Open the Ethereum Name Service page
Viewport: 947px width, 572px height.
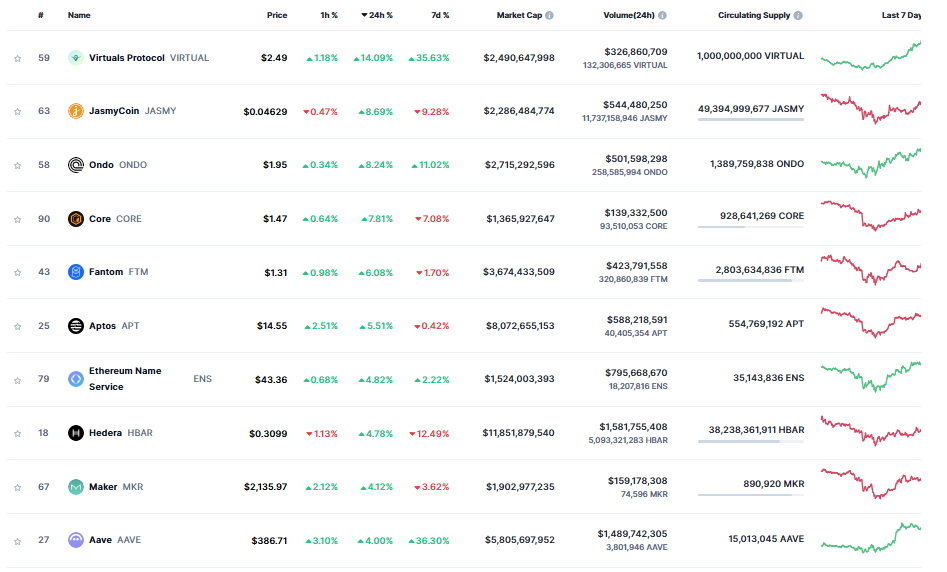[x=125, y=379]
